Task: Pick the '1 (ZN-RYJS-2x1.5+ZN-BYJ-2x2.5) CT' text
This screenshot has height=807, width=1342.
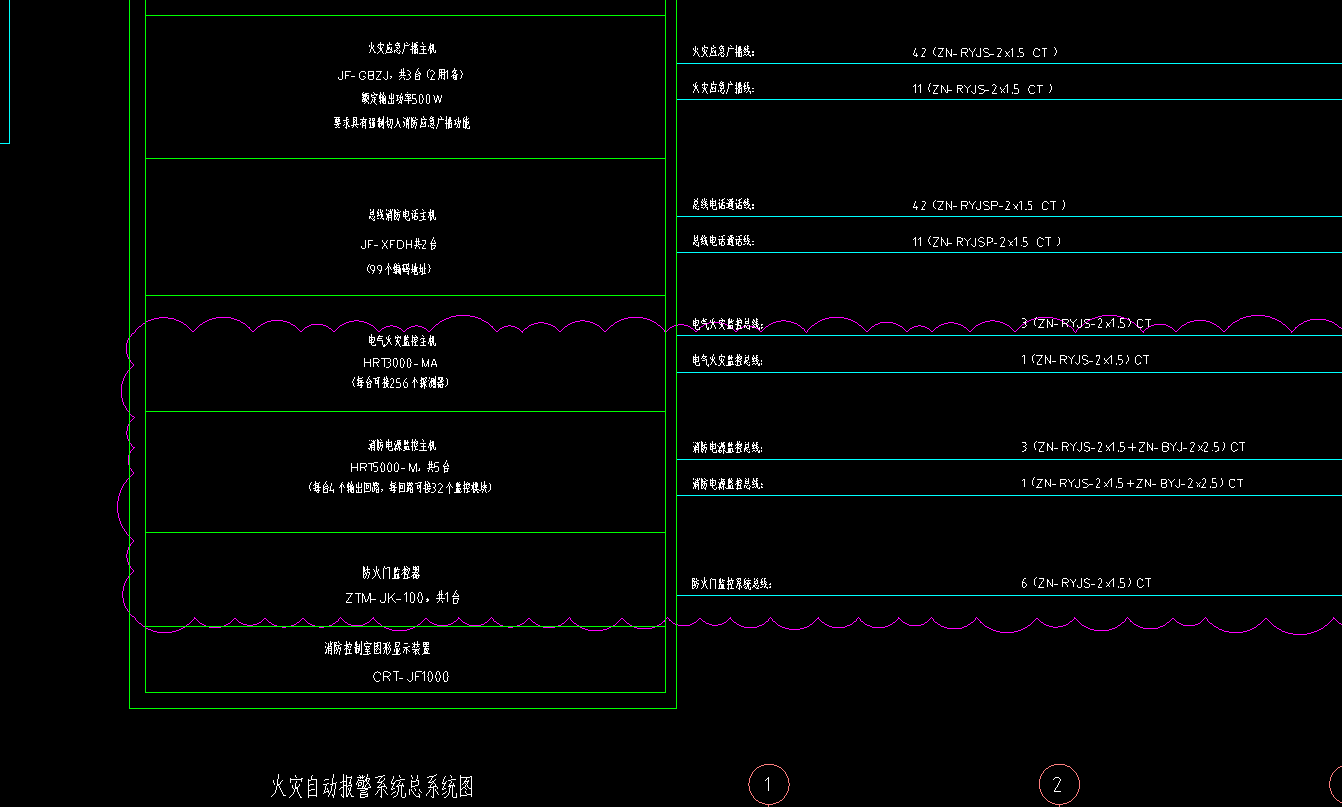Action: click(x=1132, y=484)
